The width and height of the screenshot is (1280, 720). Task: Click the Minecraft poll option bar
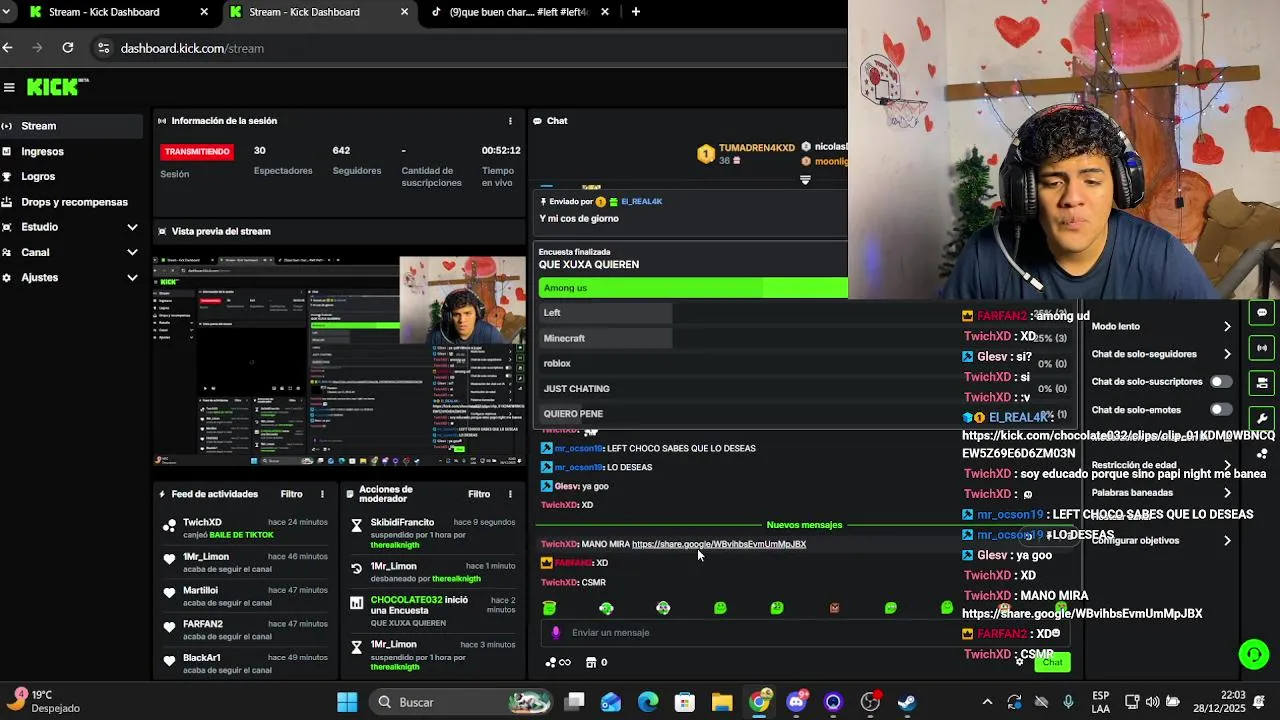[605, 338]
